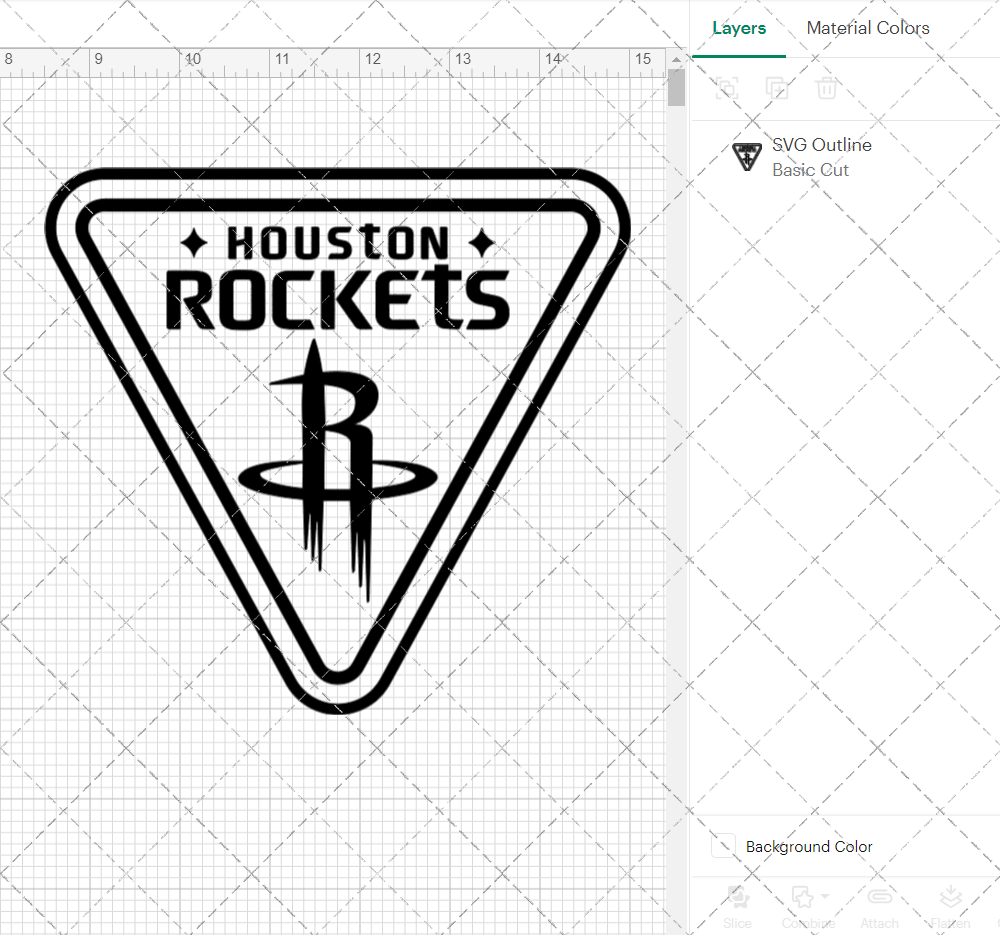Click the Background Color label

[809, 846]
